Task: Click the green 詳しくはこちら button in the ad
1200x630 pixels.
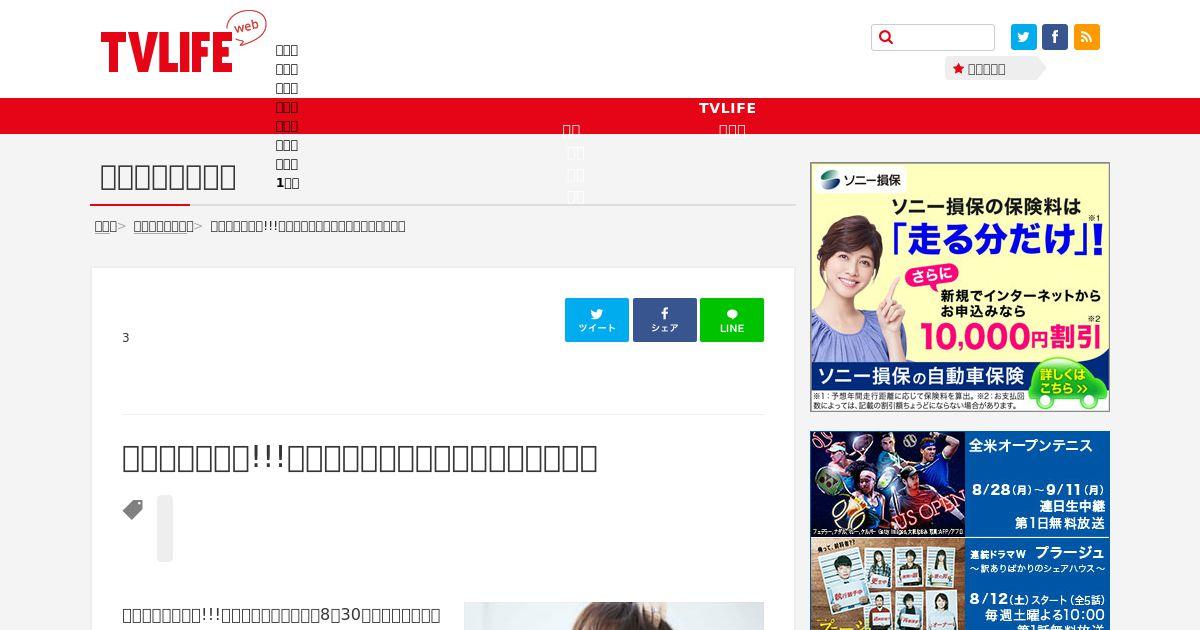Action: tap(1067, 385)
